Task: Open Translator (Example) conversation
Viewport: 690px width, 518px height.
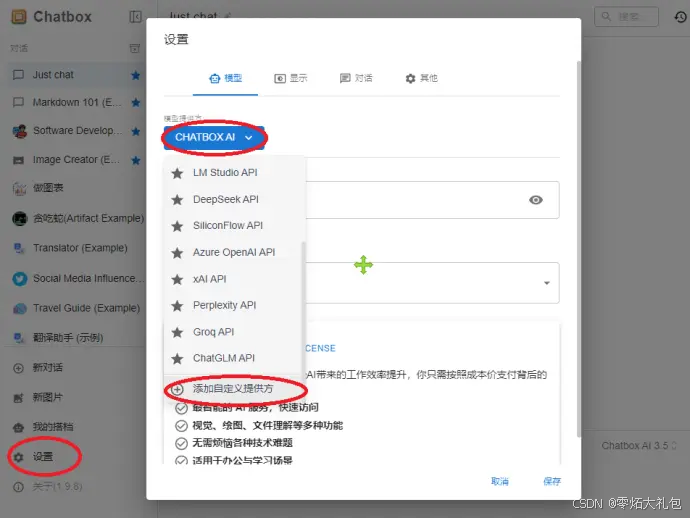Action: [76, 248]
